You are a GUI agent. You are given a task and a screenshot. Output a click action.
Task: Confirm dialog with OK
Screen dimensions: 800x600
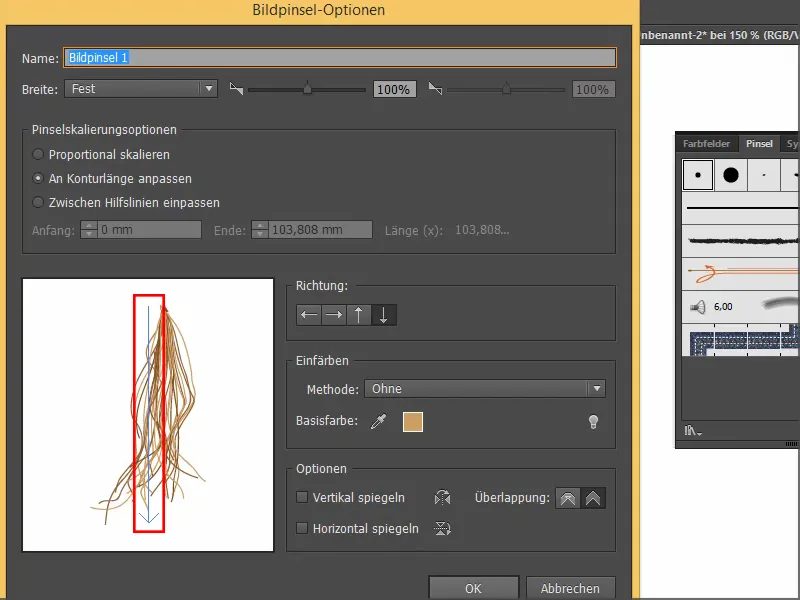point(473,588)
